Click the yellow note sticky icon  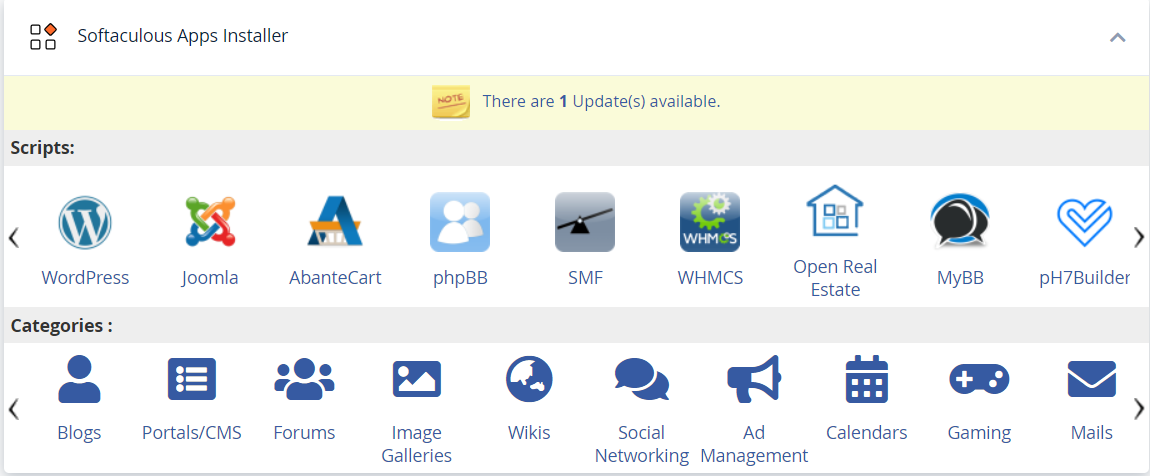pos(450,101)
